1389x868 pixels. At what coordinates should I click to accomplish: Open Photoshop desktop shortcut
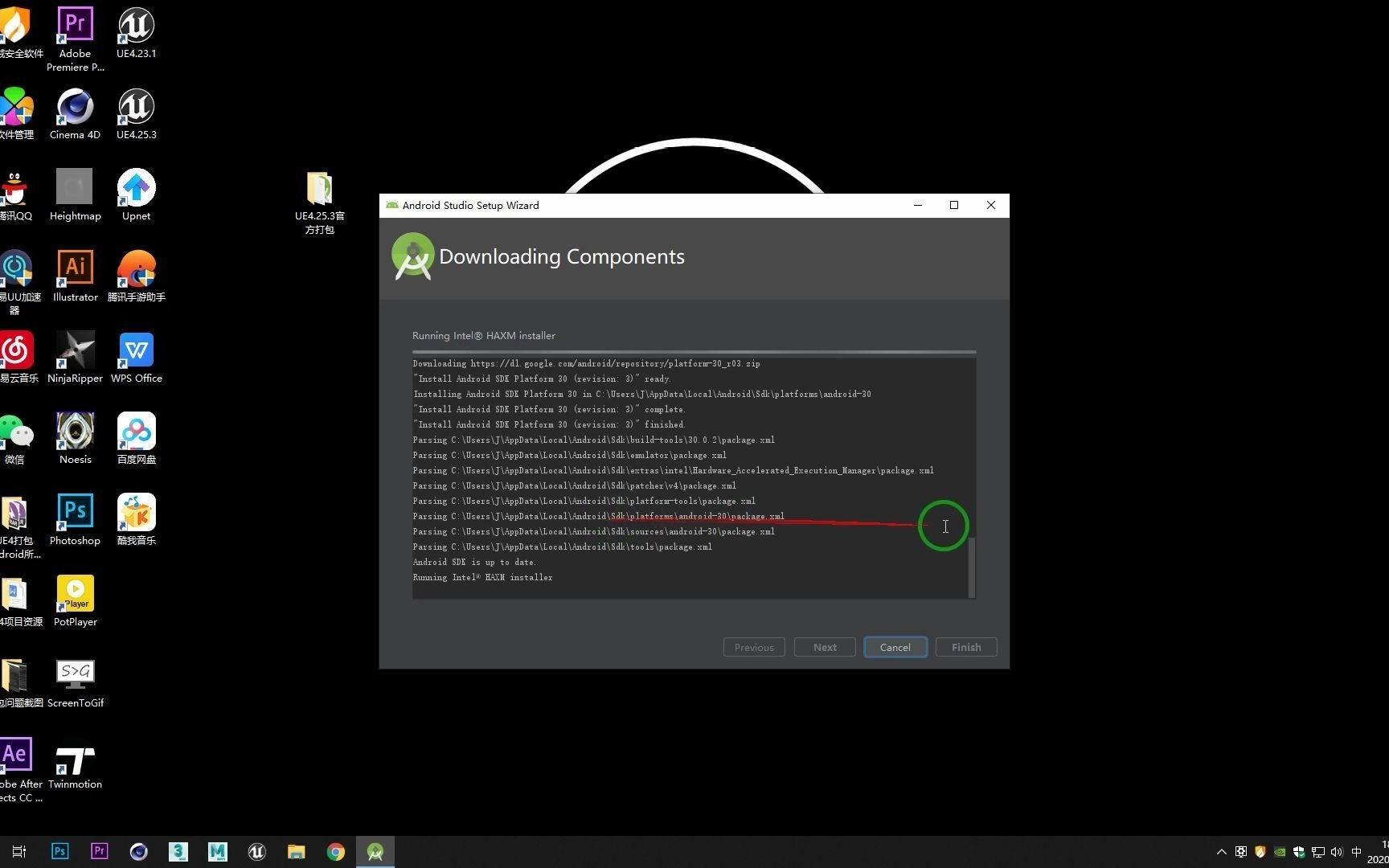pyautogui.click(x=75, y=519)
